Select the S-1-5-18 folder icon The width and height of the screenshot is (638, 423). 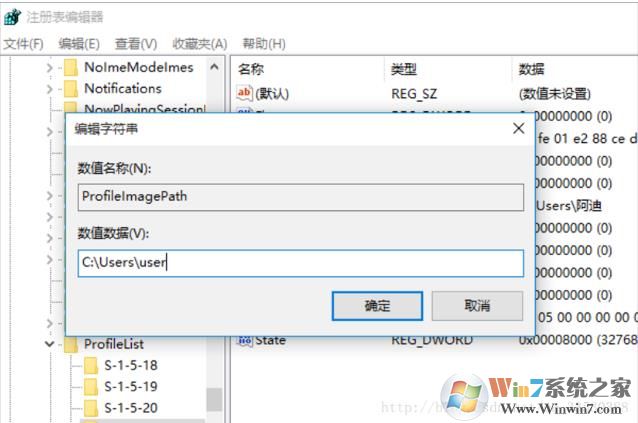[x=91, y=366]
